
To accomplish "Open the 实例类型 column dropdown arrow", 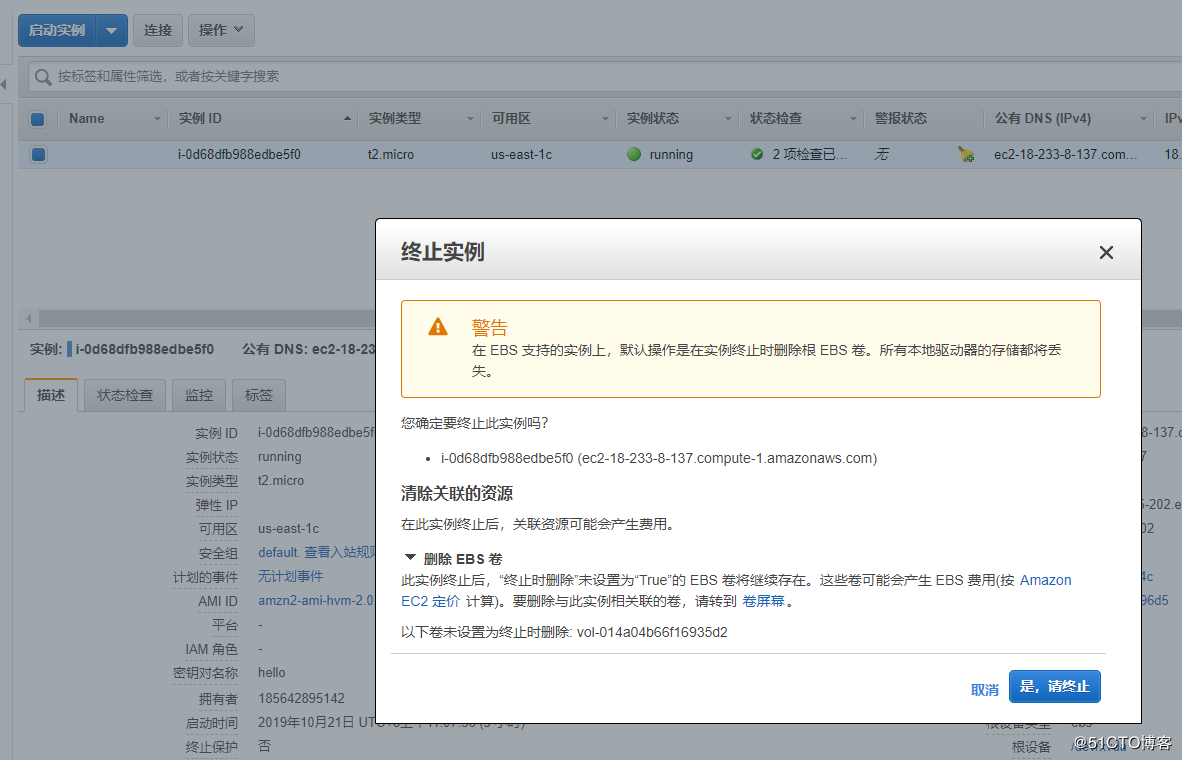I will tap(470, 118).
